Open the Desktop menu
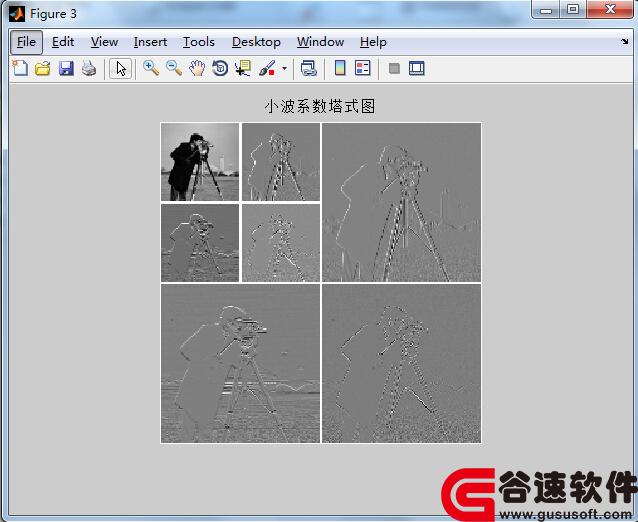Image resolution: width=638 pixels, height=522 pixels. tap(256, 42)
